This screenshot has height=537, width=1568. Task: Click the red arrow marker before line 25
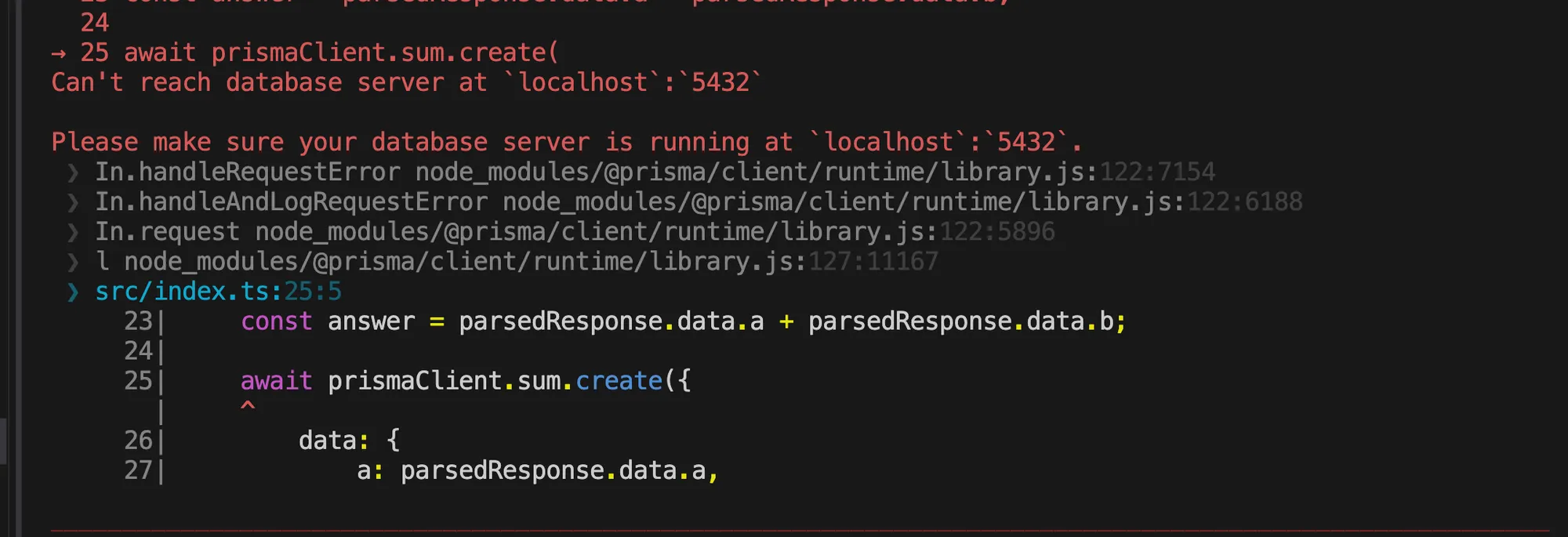tap(58, 53)
